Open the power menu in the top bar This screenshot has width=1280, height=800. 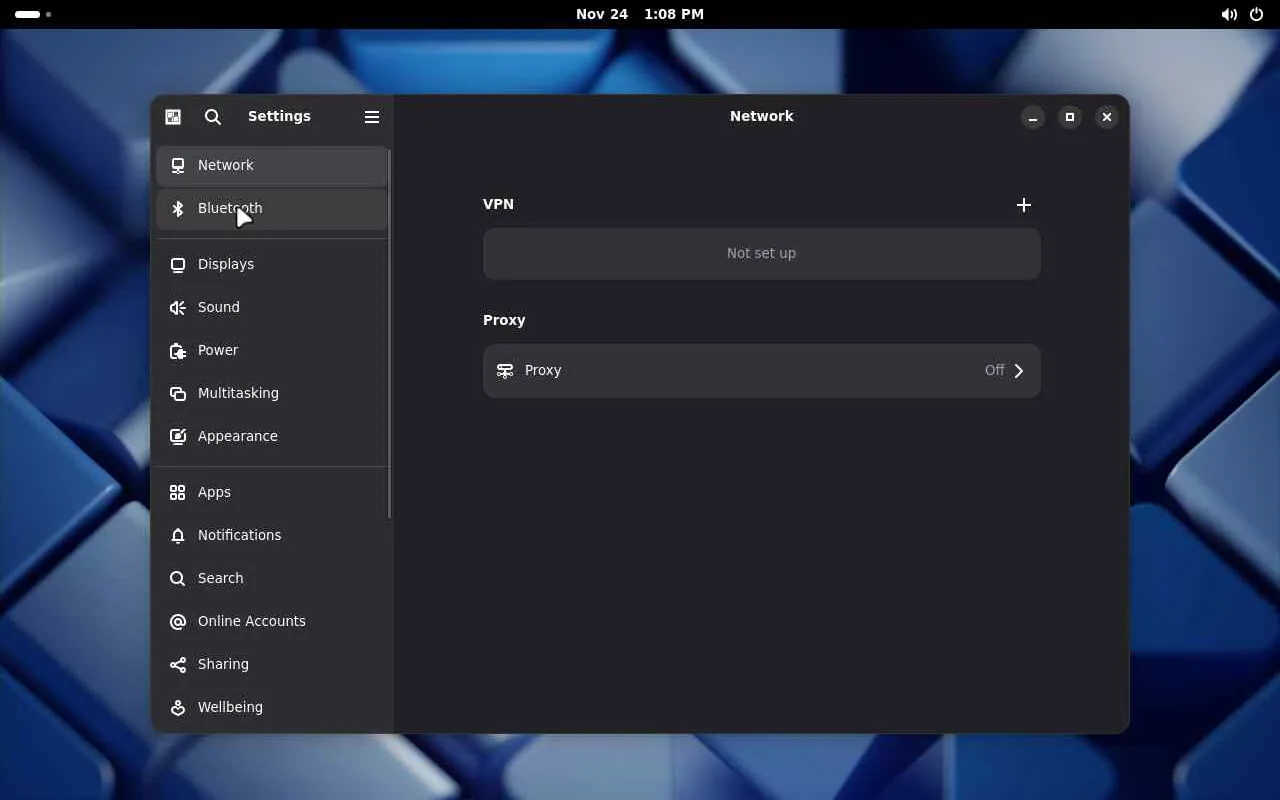[1257, 14]
